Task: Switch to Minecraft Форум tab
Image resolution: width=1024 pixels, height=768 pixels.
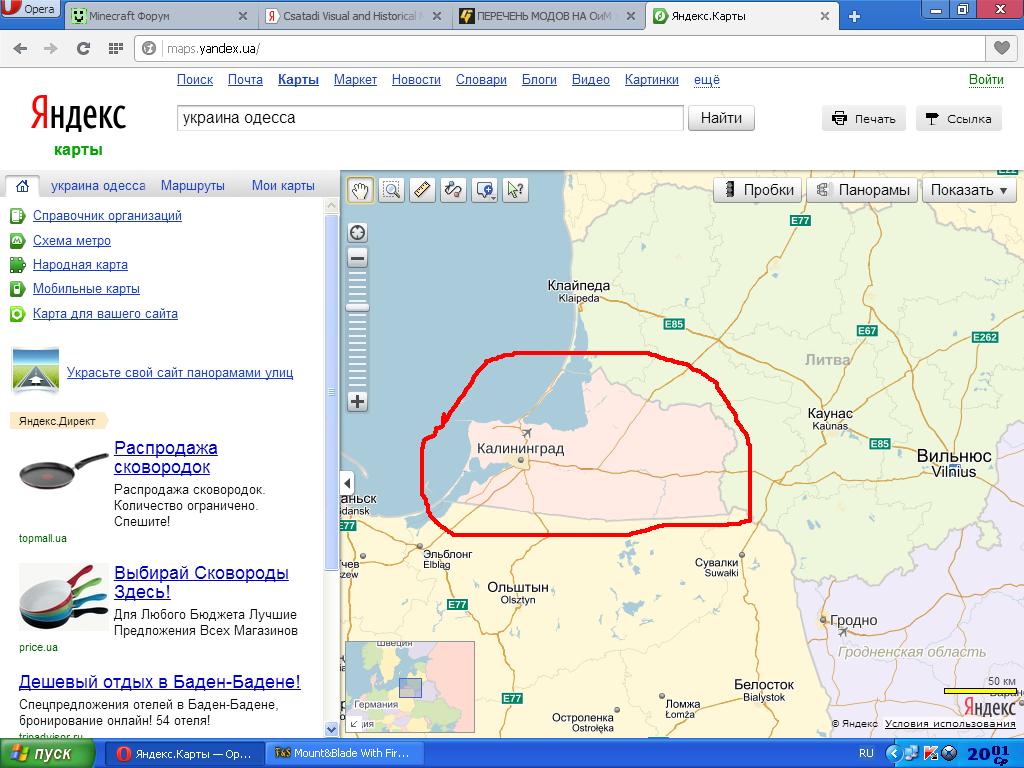Action: click(x=160, y=16)
